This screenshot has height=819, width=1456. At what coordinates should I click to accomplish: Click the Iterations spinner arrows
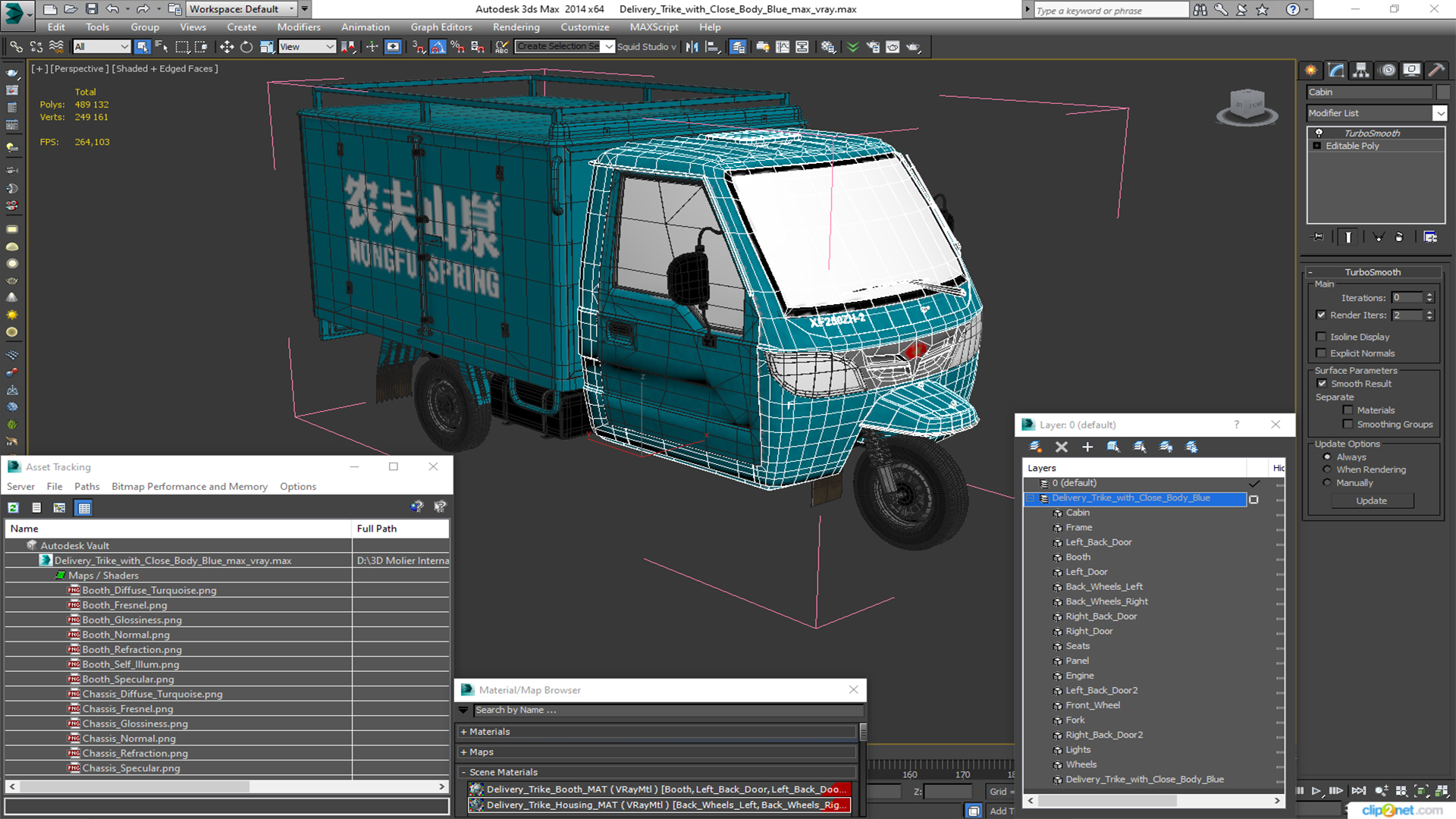point(1429,297)
